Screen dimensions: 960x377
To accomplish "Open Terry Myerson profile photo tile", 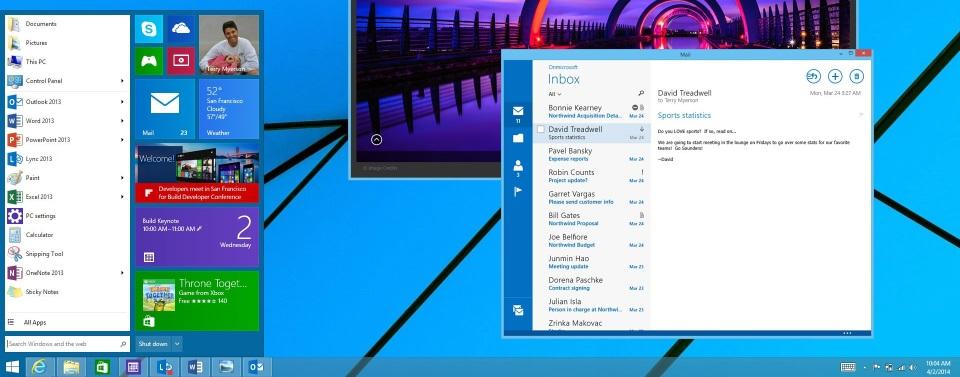I will pyautogui.click(x=229, y=45).
